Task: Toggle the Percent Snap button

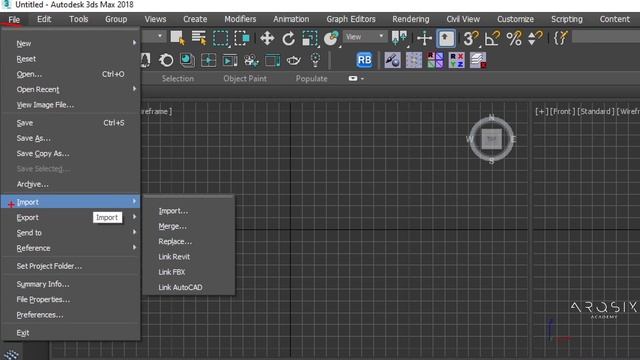Action: [513, 38]
